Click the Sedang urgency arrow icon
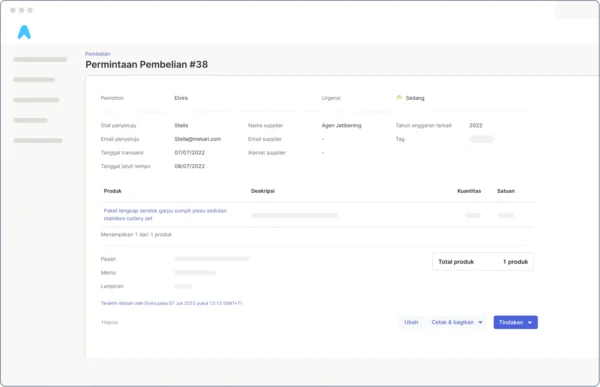The height and width of the screenshot is (387, 600). (399, 98)
